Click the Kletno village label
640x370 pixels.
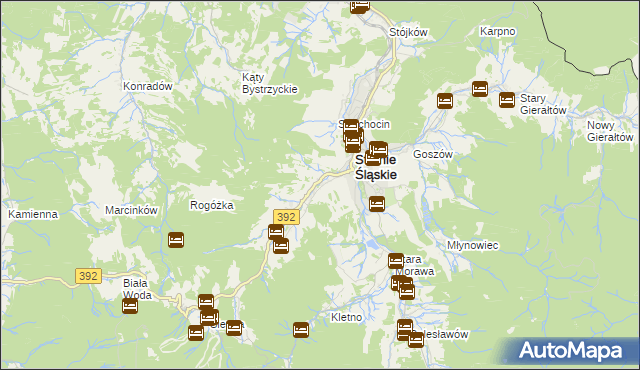(x=347, y=317)
